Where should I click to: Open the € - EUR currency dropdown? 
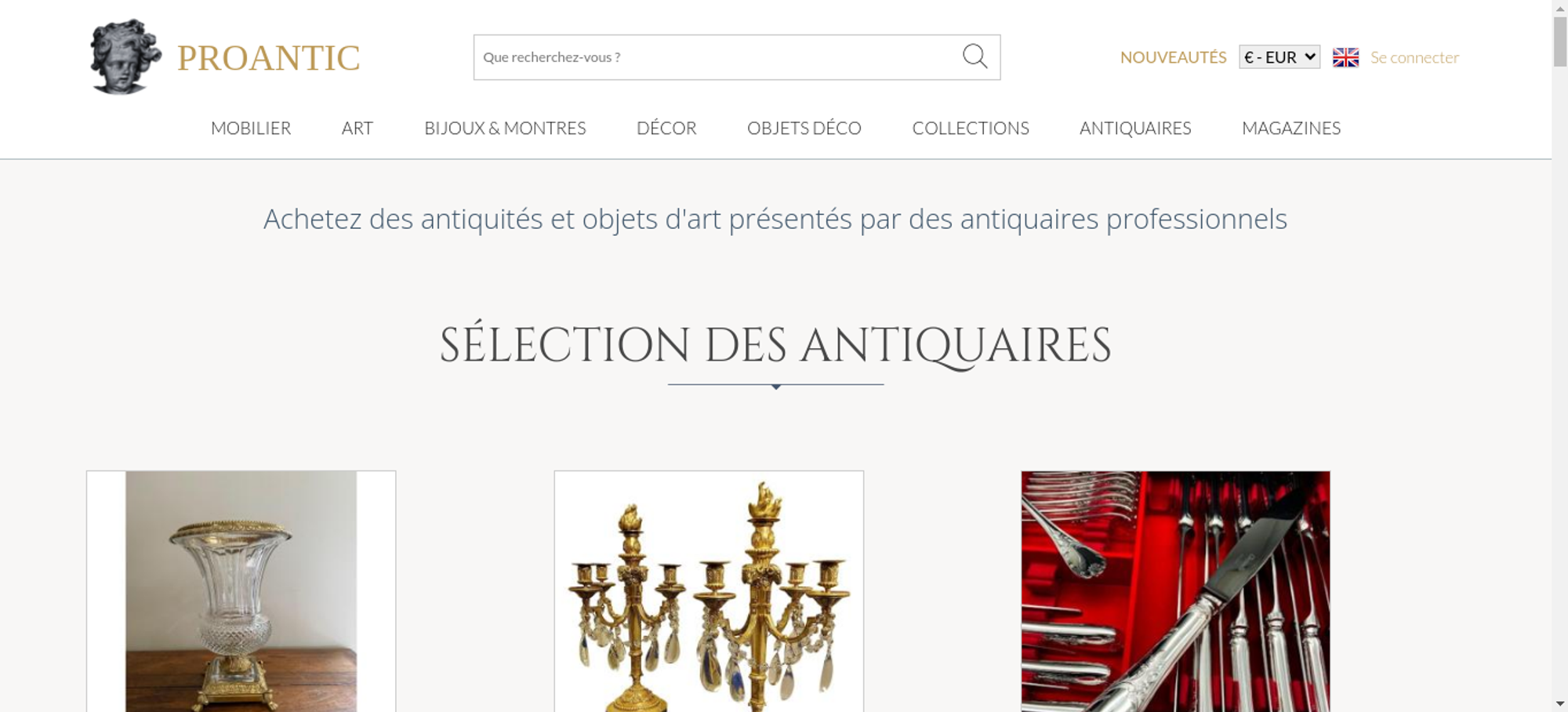1279,57
